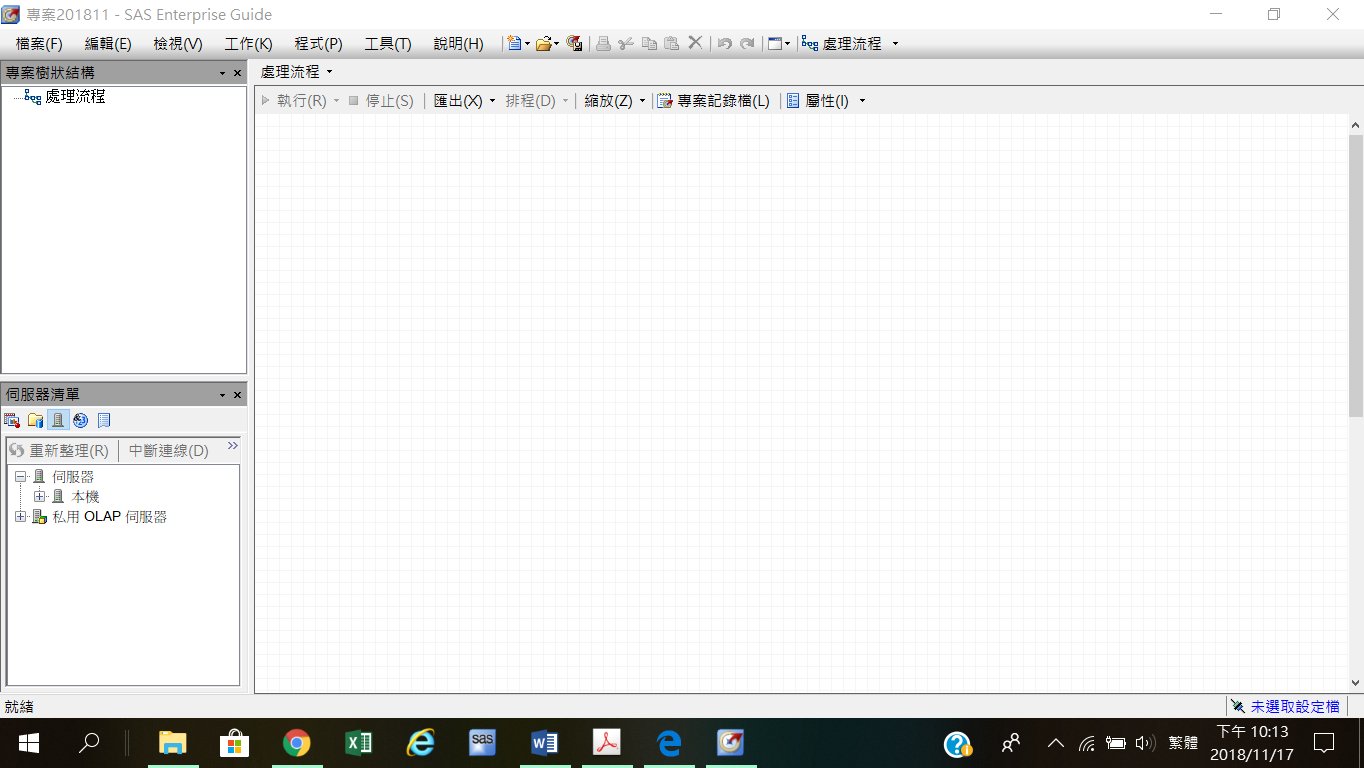Click the Paste clipboard icon

point(672,44)
